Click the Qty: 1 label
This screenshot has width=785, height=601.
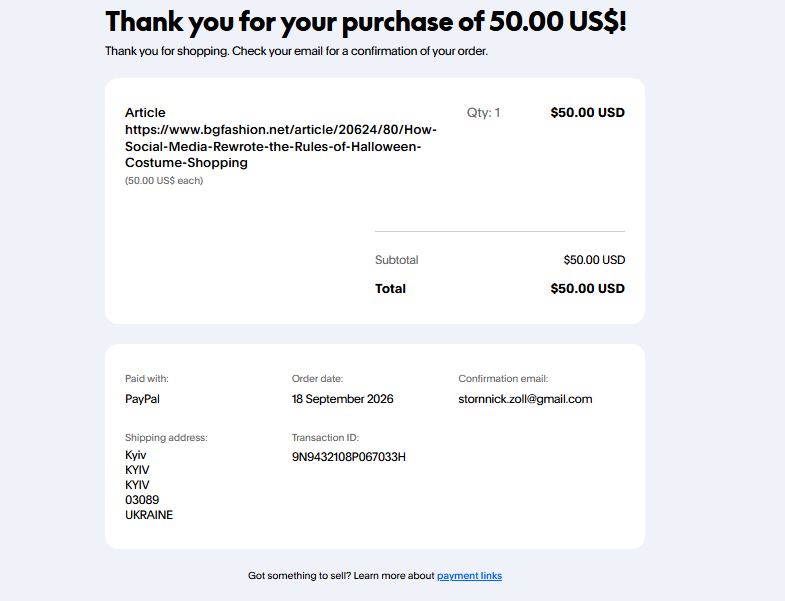pyautogui.click(x=483, y=113)
